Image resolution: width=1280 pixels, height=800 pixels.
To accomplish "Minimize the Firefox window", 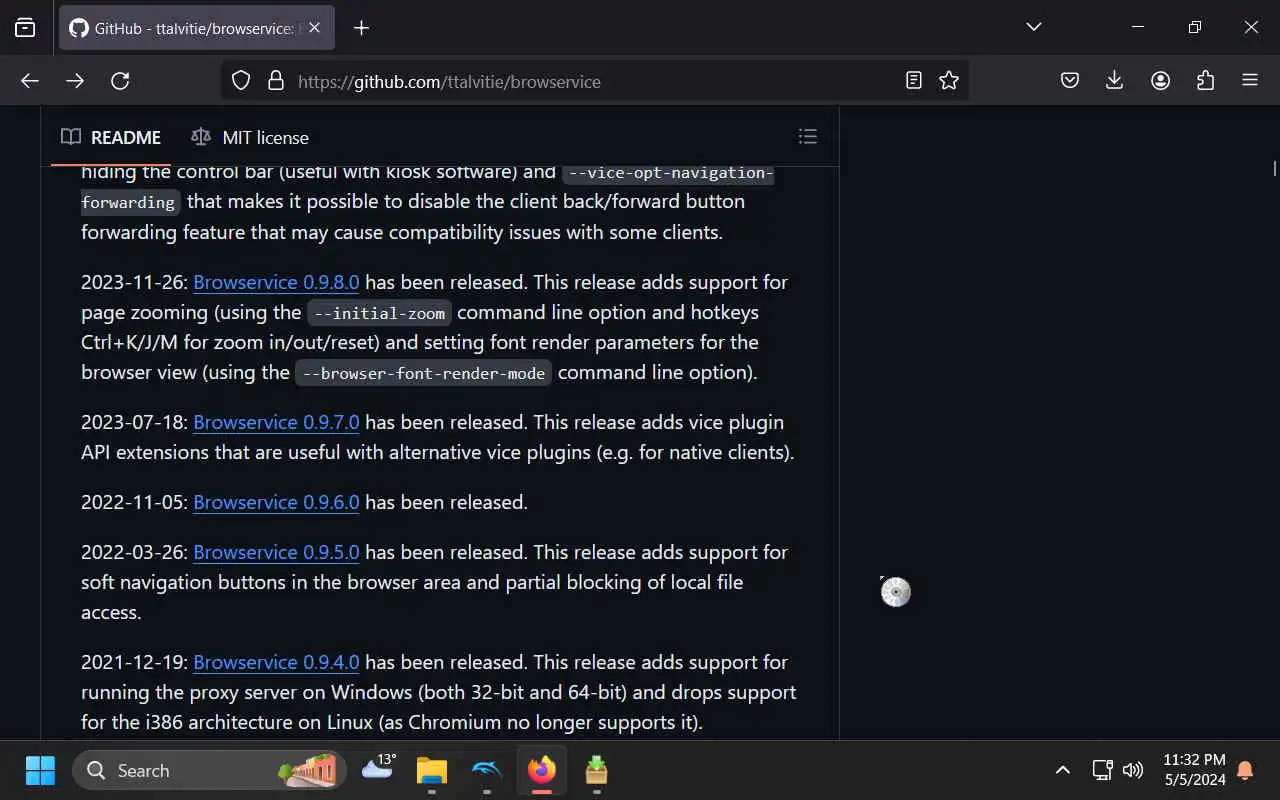I will pos(1138,27).
